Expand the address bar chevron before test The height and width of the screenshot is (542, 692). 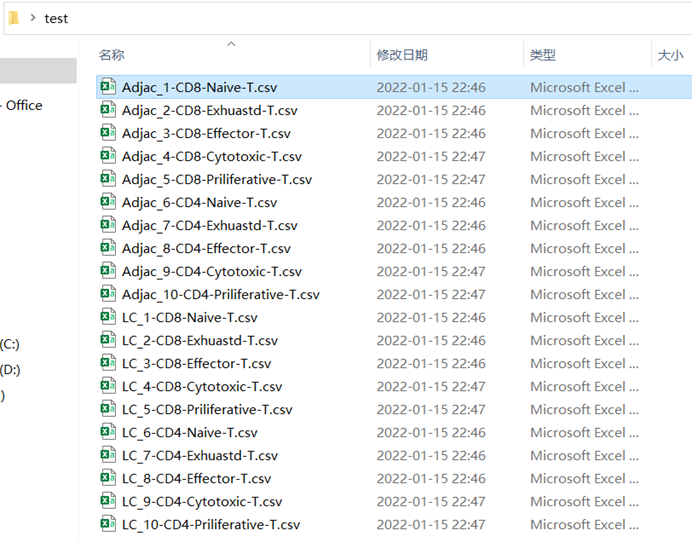click(x=33, y=18)
